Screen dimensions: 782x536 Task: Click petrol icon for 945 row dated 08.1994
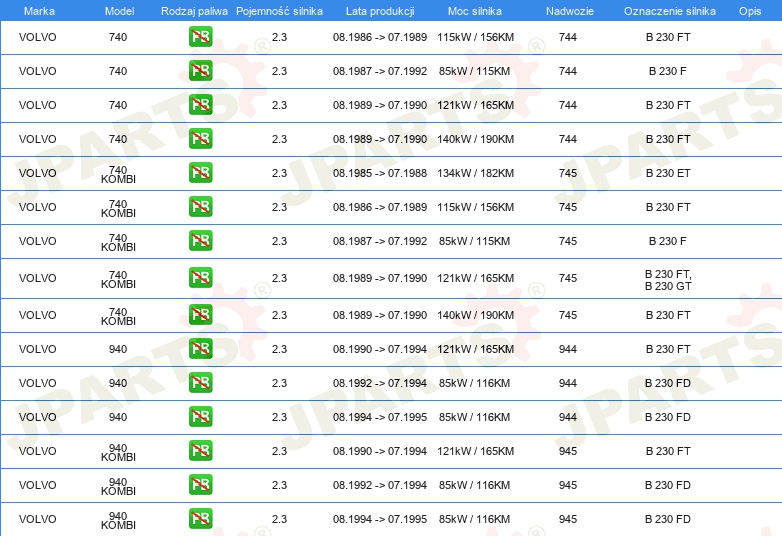(x=200, y=518)
